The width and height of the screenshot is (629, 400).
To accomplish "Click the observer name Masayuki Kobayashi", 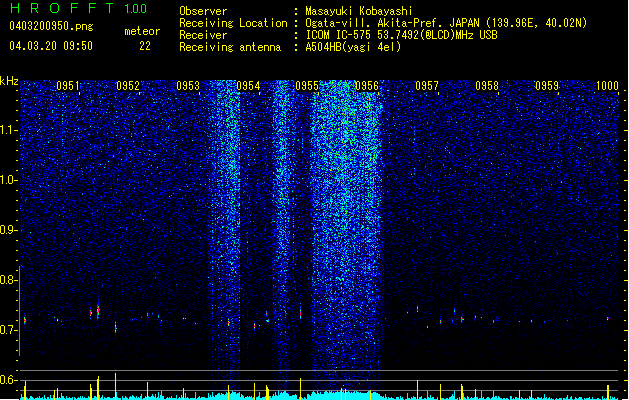I will coord(359,11).
